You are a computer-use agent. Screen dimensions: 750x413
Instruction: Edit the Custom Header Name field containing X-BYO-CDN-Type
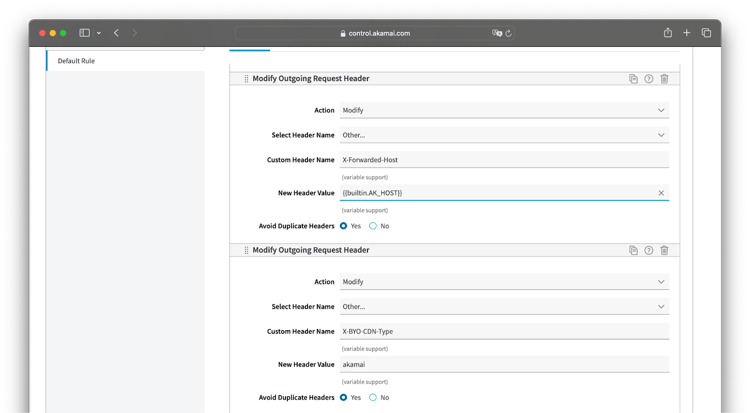coord(504,331)
